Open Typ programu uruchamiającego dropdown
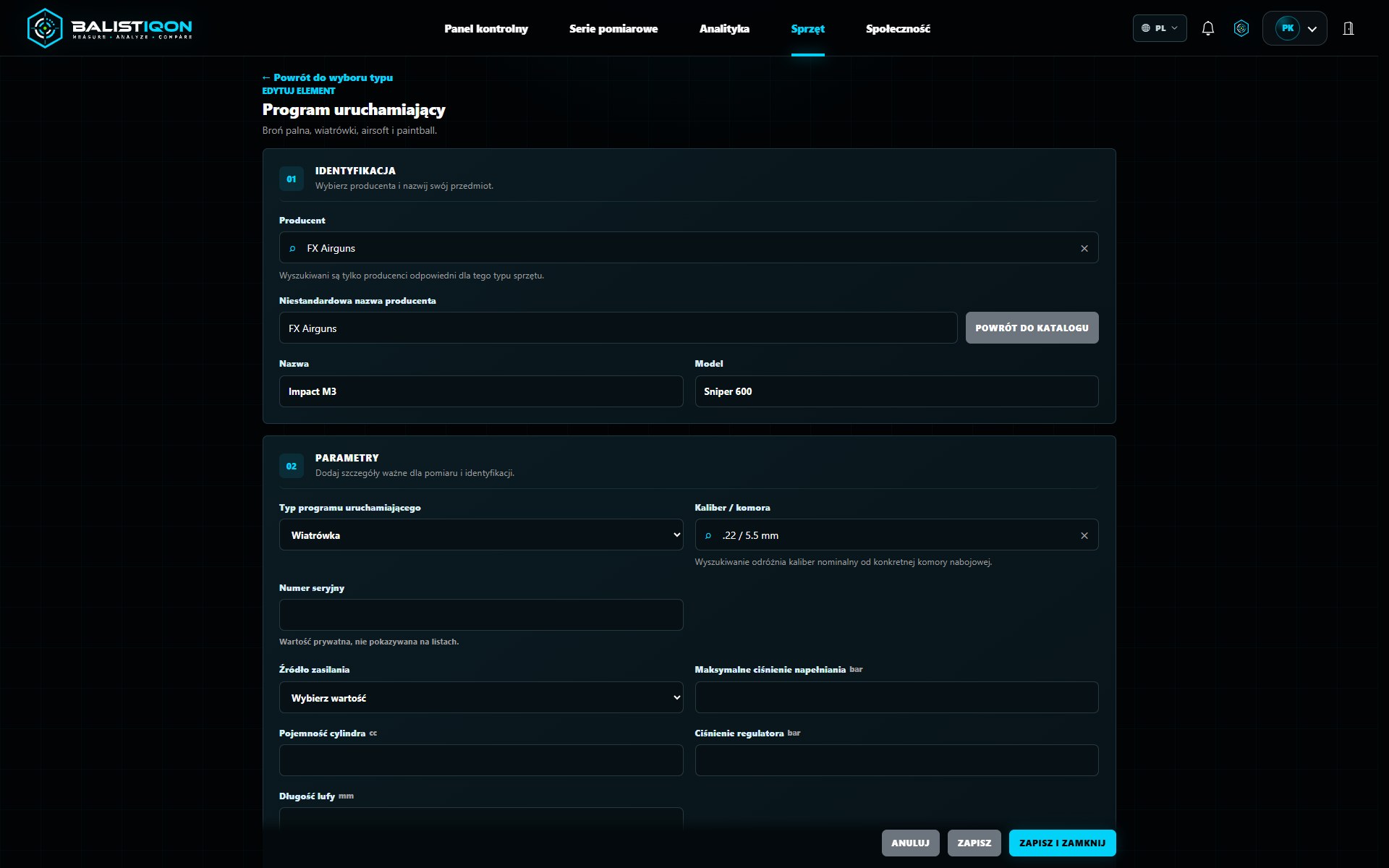1389x868 pixels. pyautogui.click(x=481, y=535)
